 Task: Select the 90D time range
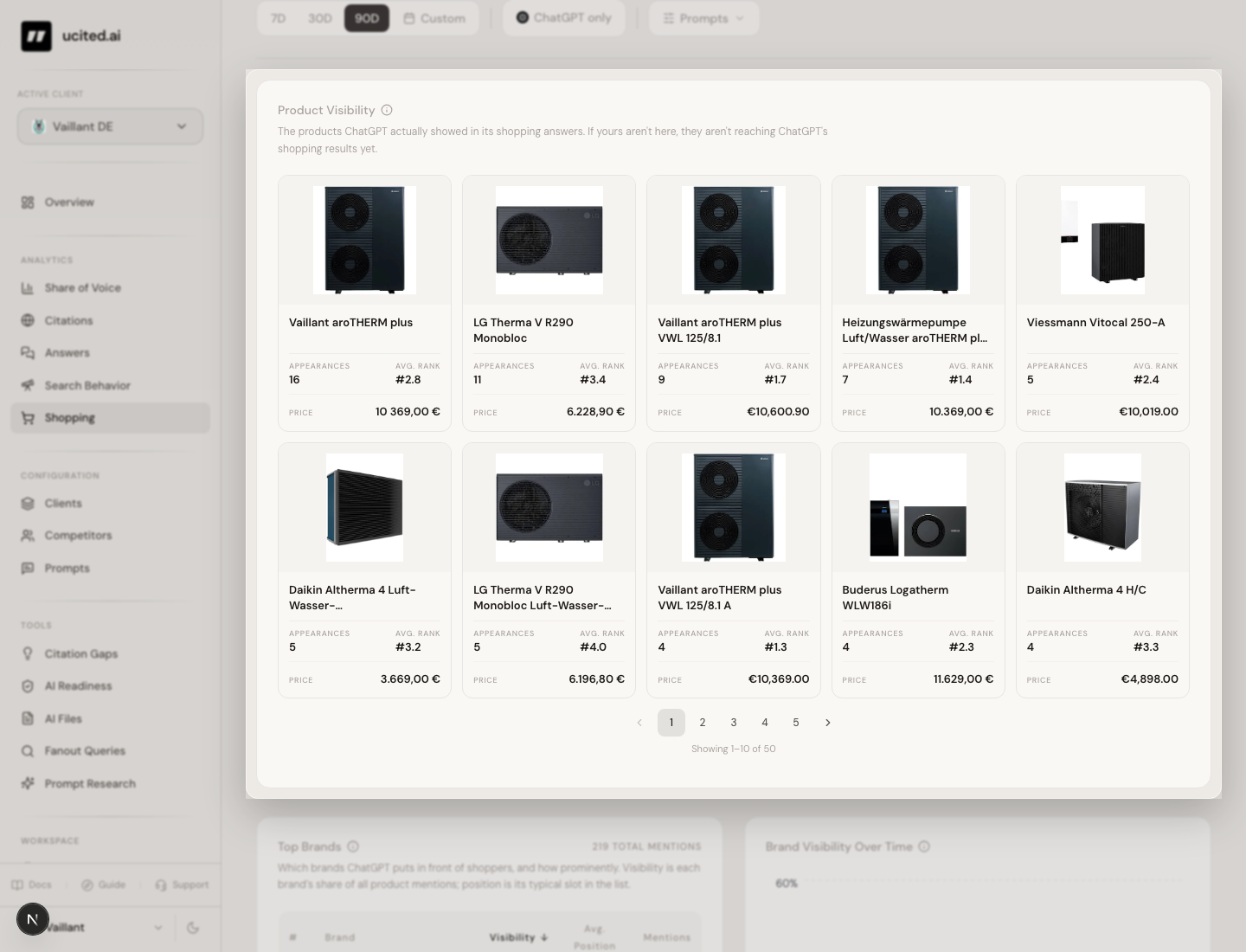tap(367, 18)
